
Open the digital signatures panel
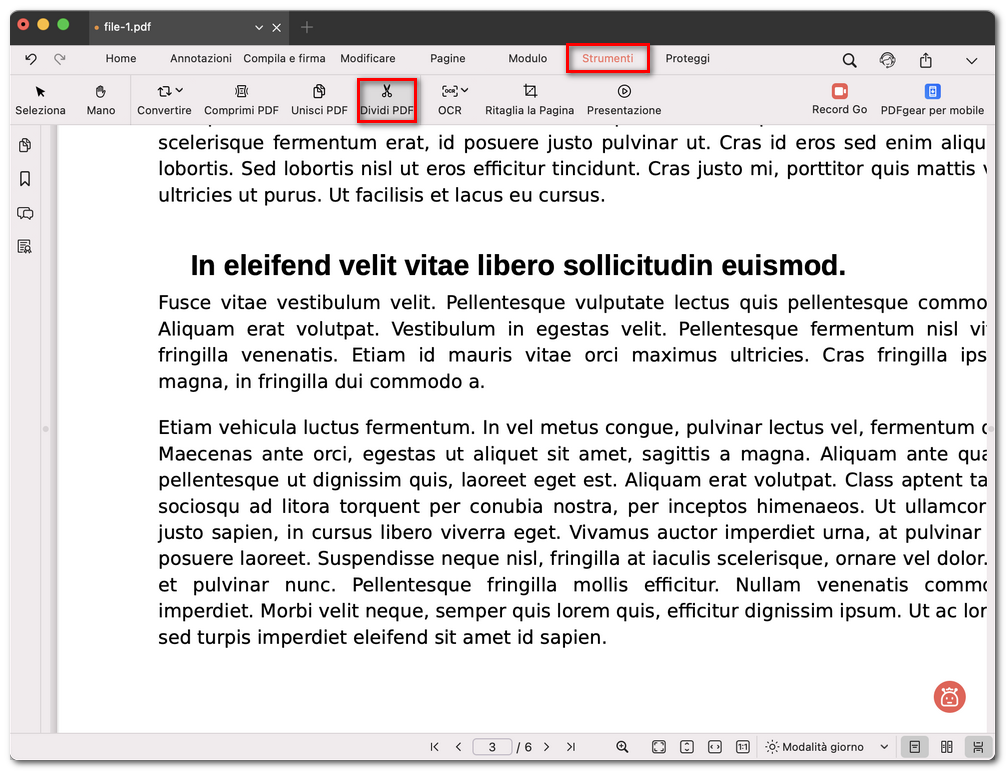(x=25, y=246)
